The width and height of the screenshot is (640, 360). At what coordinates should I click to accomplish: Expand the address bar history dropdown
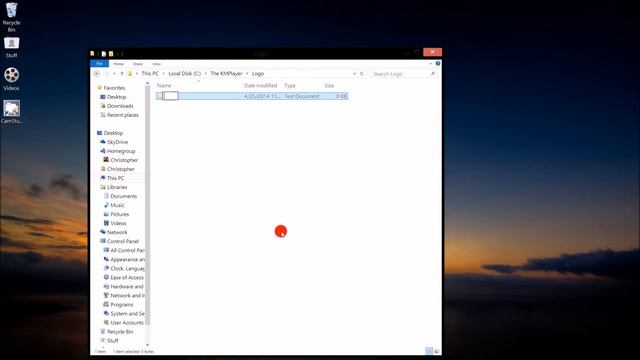point(354,73)
